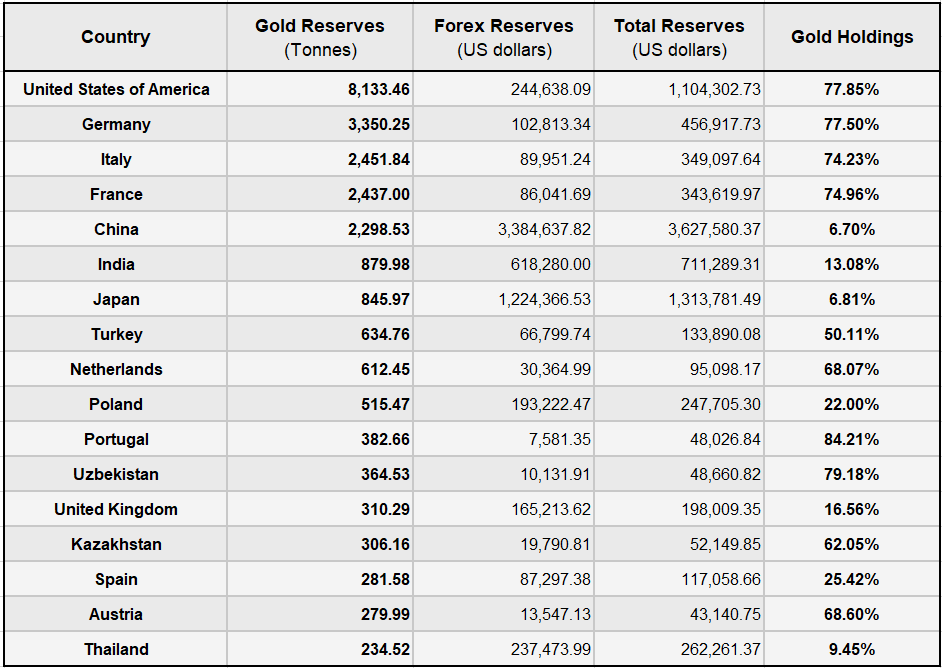The image size is (942, 668).
Task: Select the Total Reserves column header
Action: point(679,37)
